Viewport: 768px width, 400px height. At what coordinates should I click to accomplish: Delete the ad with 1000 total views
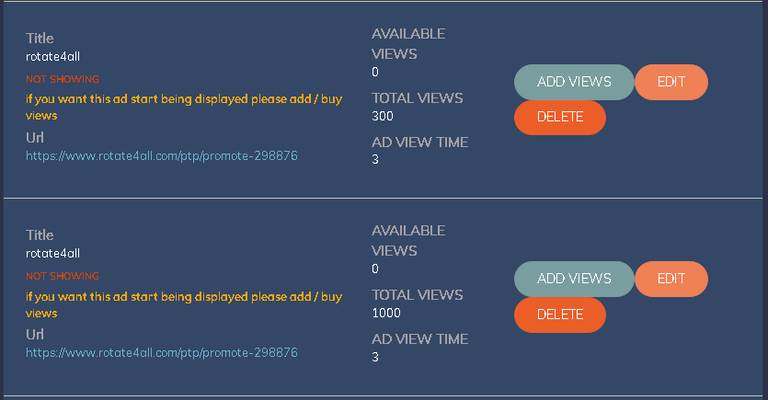point(559,314)
